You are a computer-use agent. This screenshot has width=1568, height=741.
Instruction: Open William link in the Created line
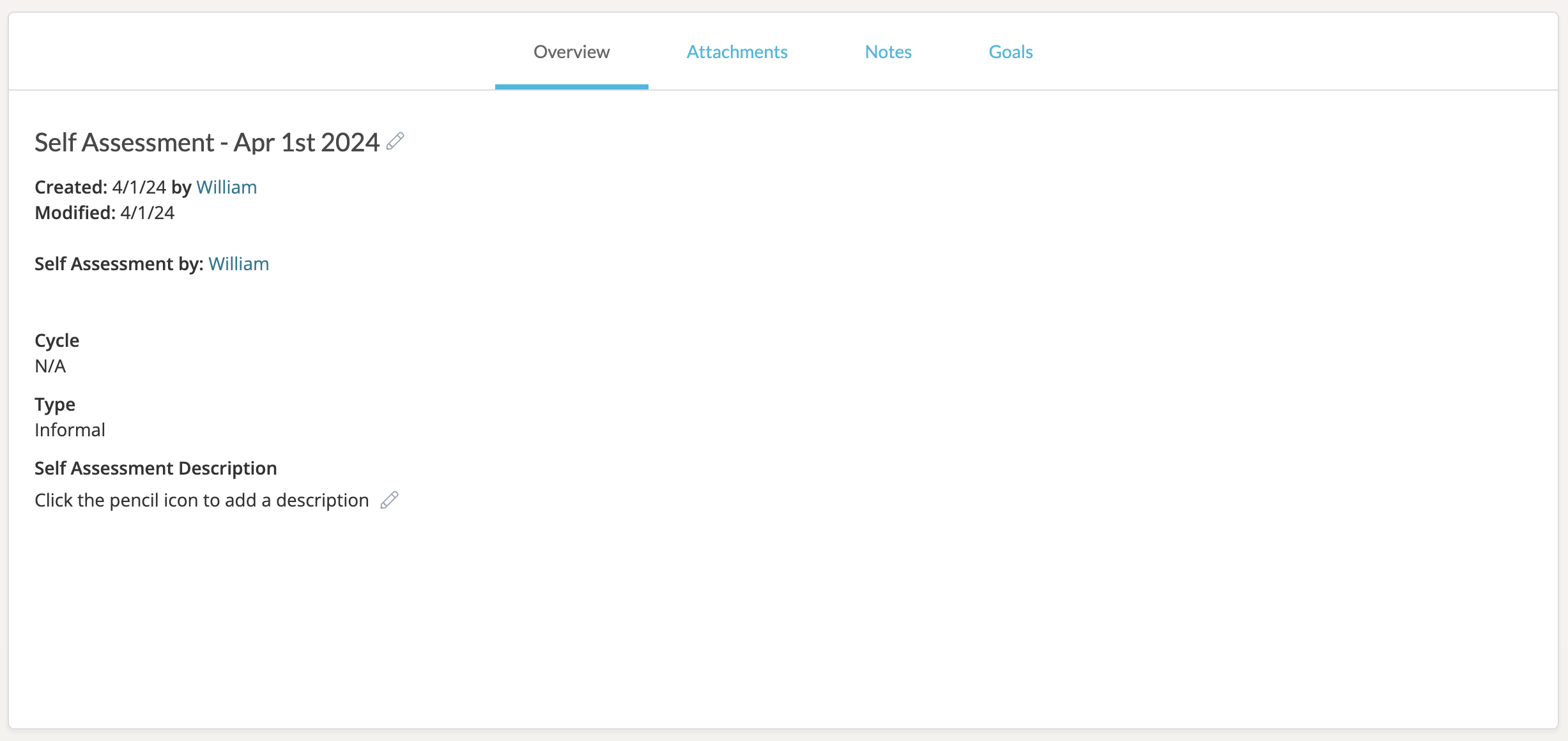[x=226, y=187]
